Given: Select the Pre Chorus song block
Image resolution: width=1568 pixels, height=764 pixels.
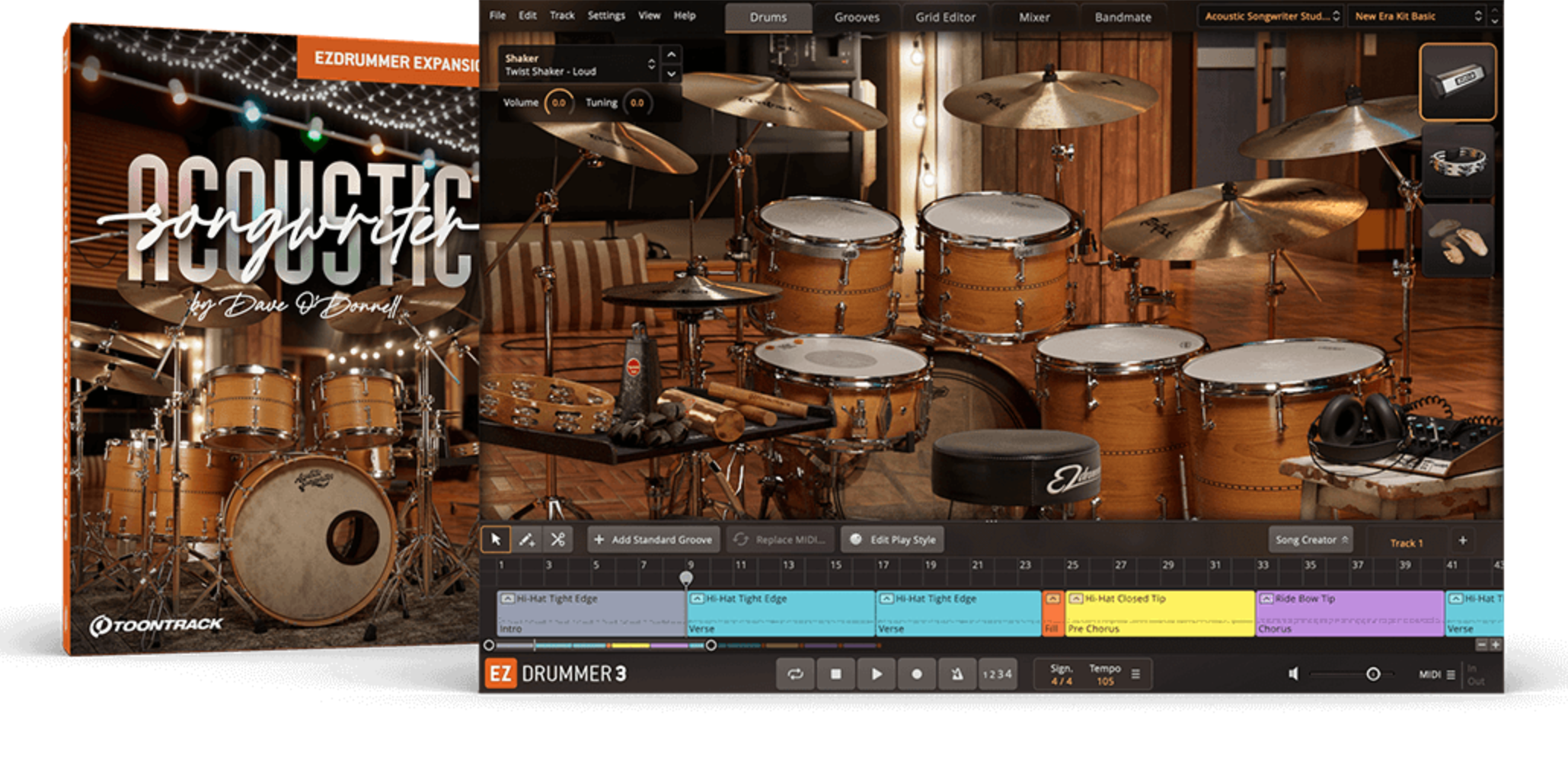Looking at the screenshot, I should 1159,614.
